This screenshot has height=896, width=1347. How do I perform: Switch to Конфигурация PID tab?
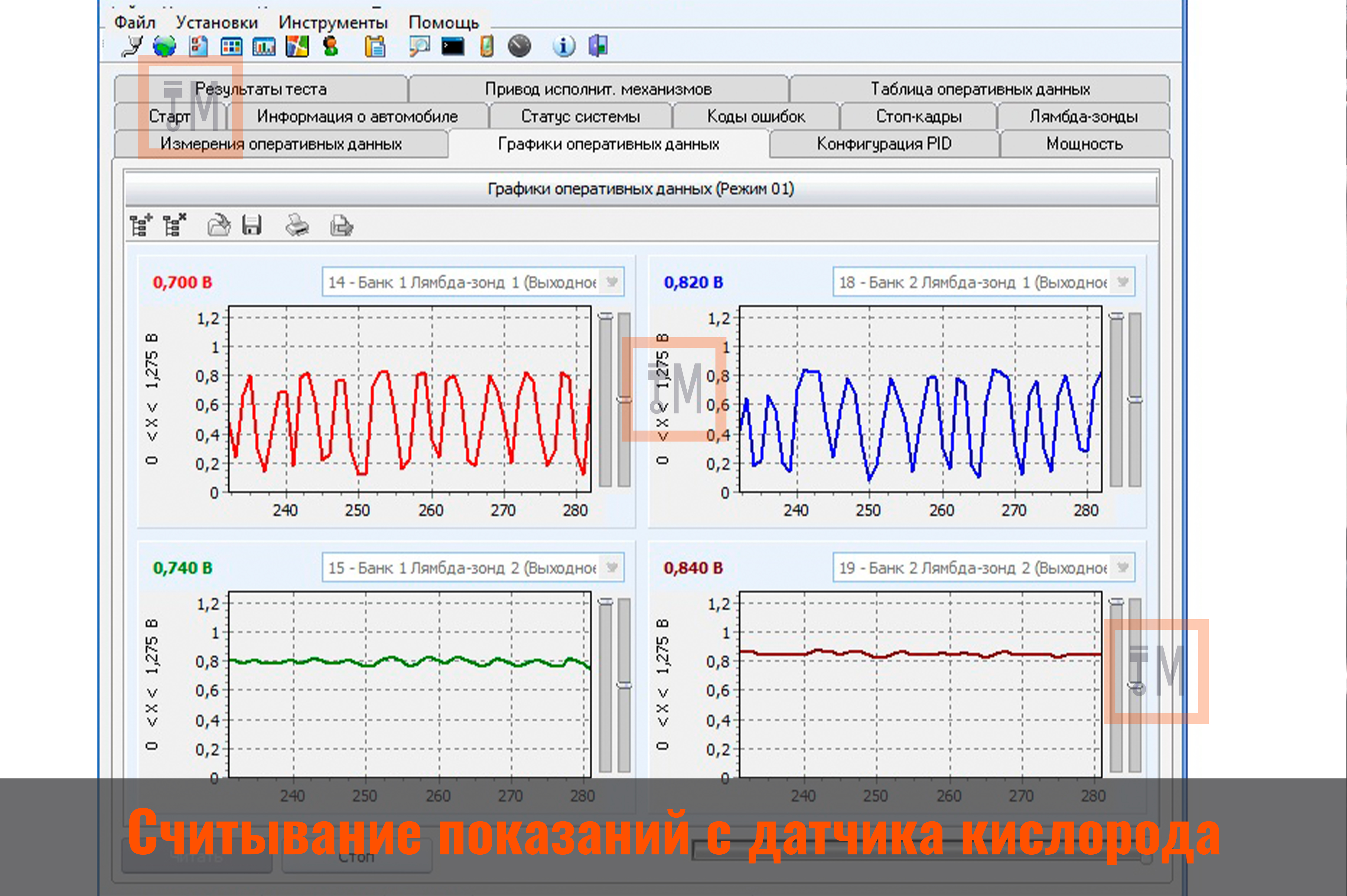pos(884,143)
